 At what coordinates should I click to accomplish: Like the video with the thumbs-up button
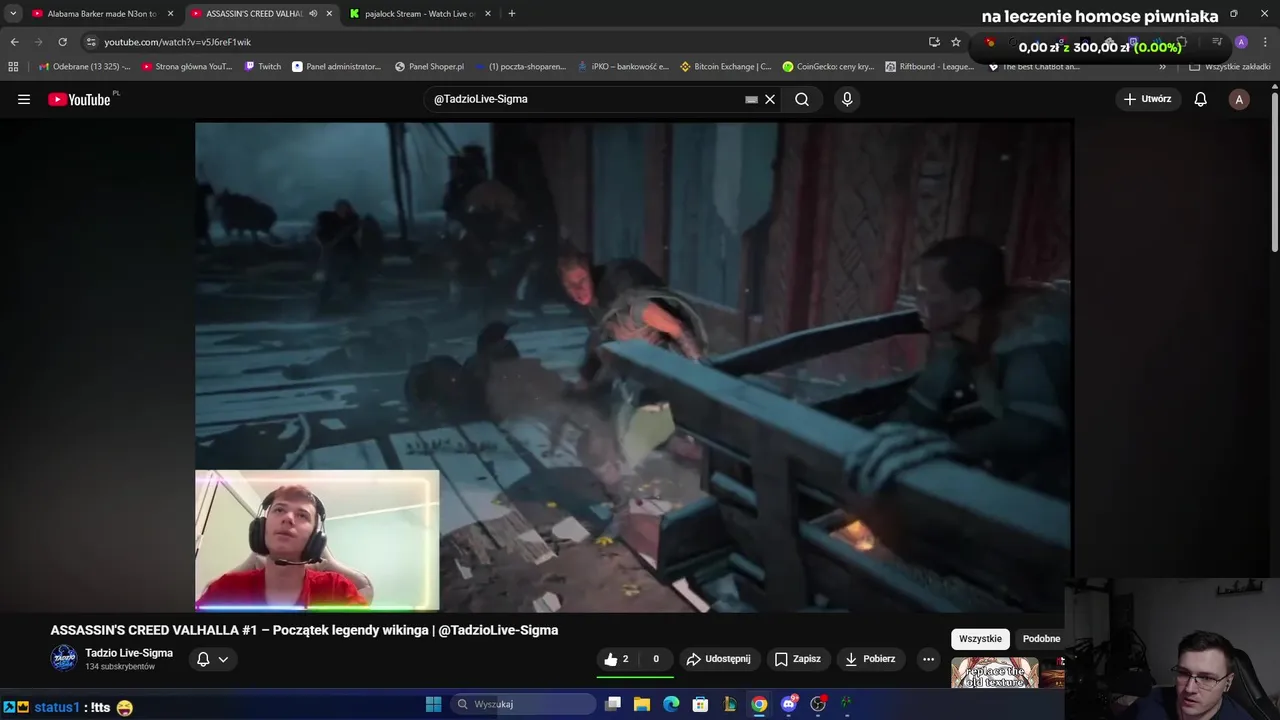coord(616,659)
